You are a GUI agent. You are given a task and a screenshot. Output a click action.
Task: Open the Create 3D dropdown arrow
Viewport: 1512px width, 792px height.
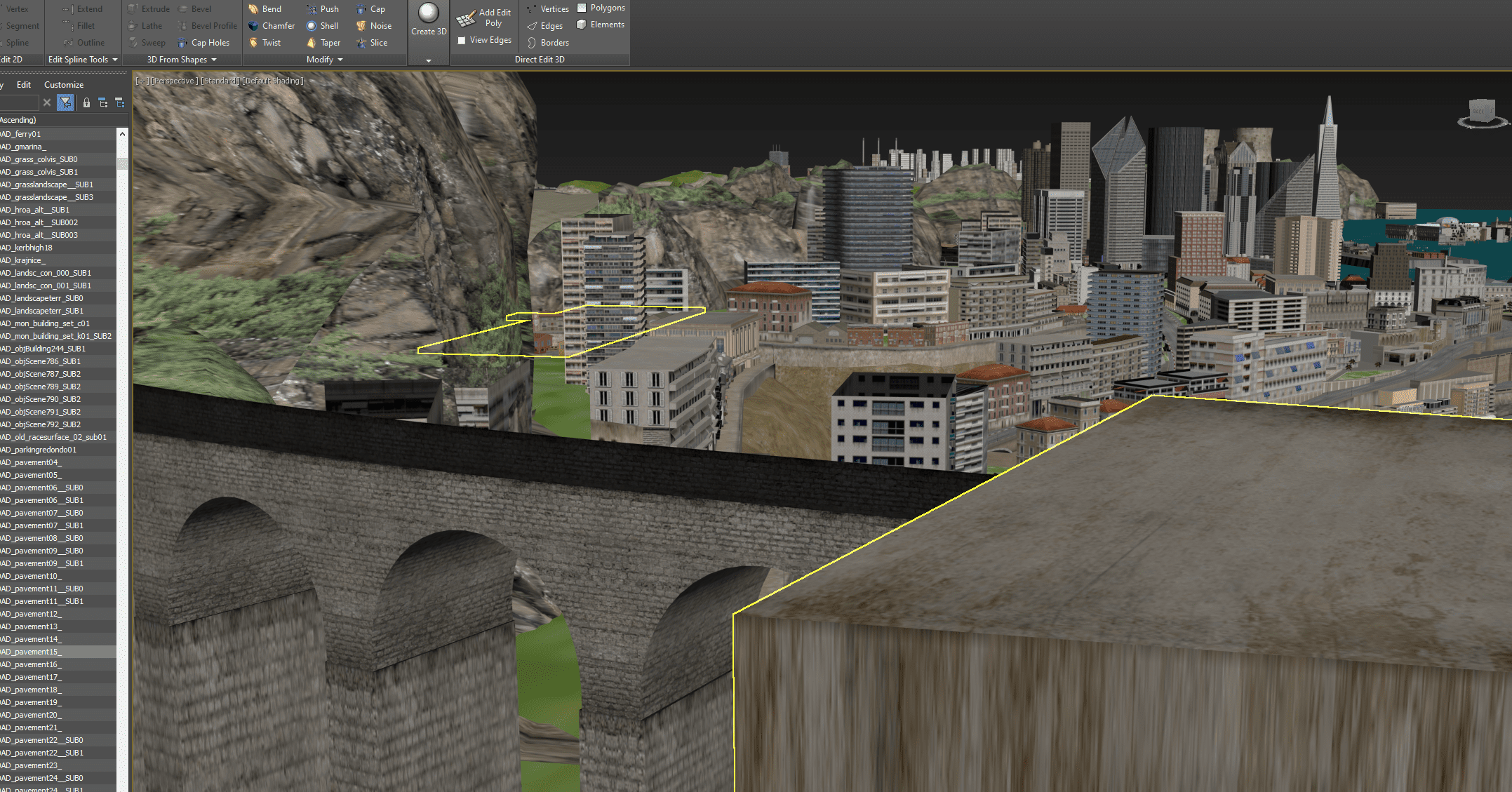(429, 61)
